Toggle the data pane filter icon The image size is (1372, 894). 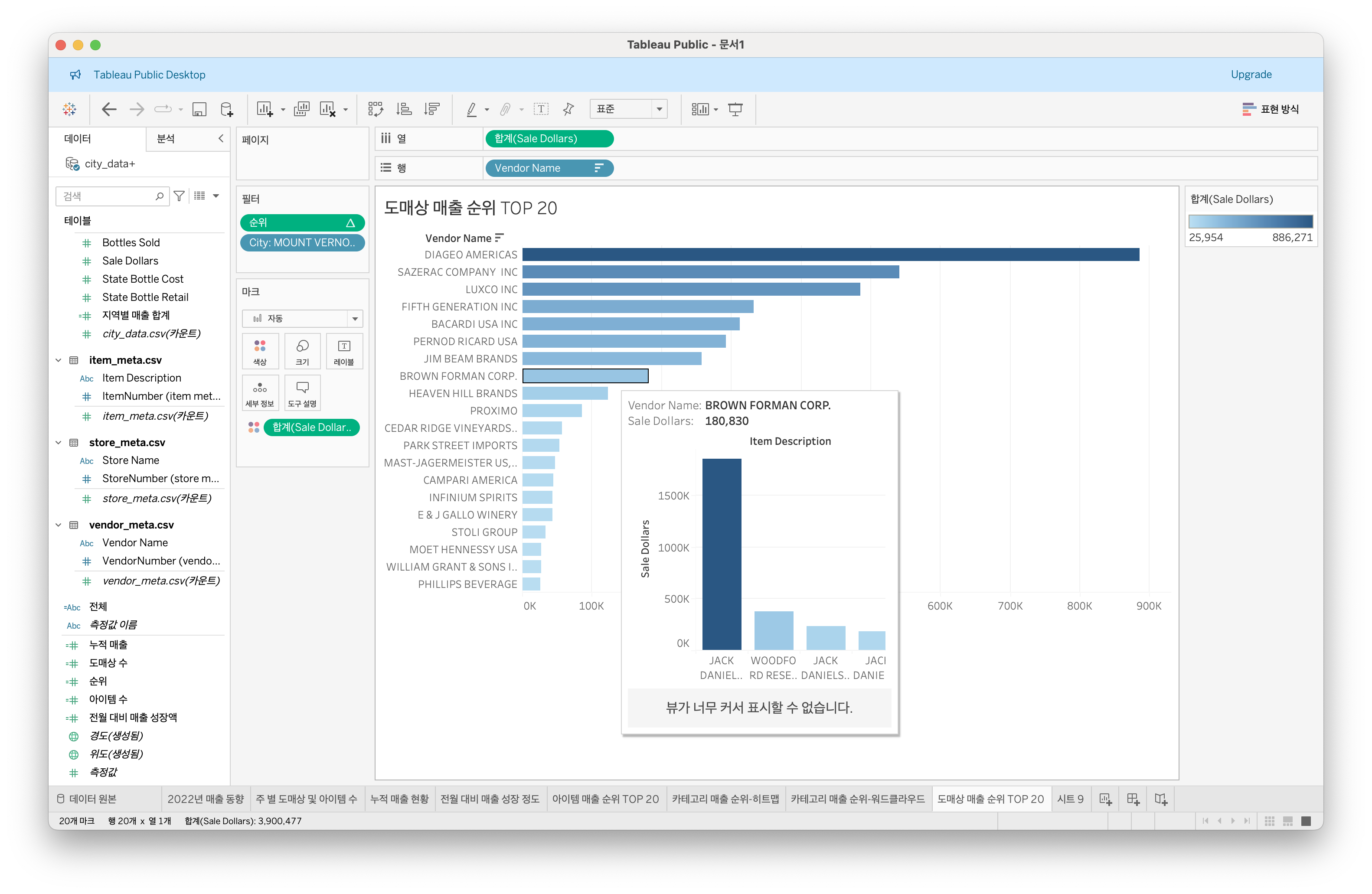click(179, 196)
